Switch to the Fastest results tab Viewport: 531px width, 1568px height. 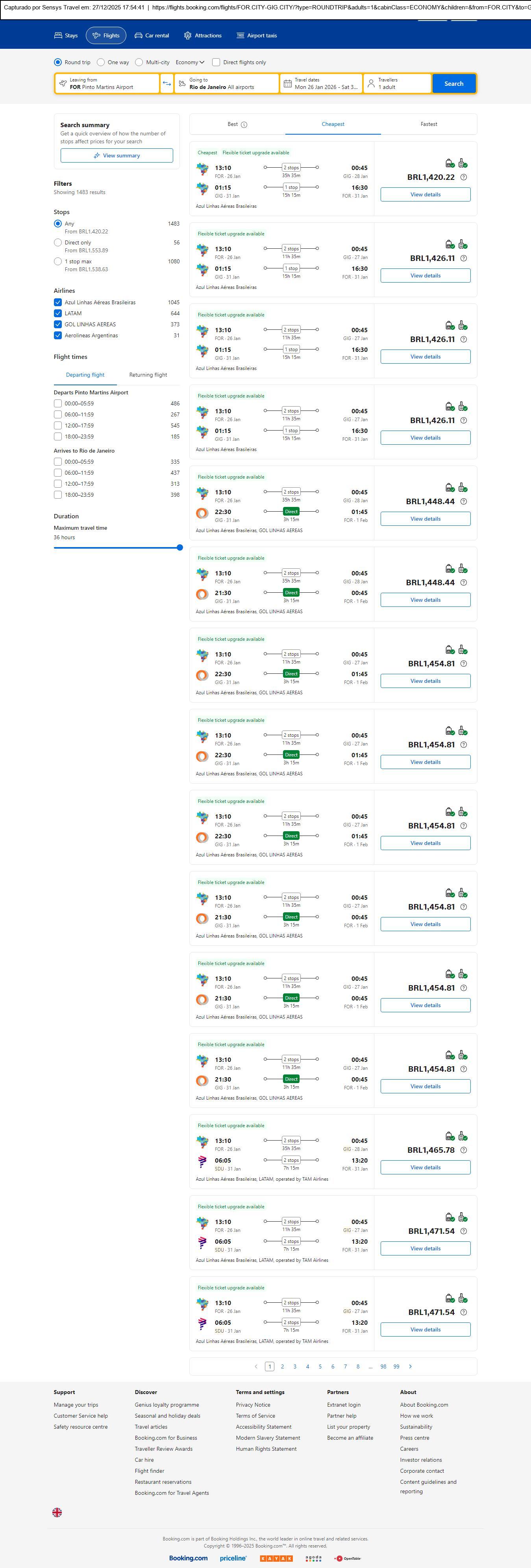pyautogui.click(x=429, y=124)
